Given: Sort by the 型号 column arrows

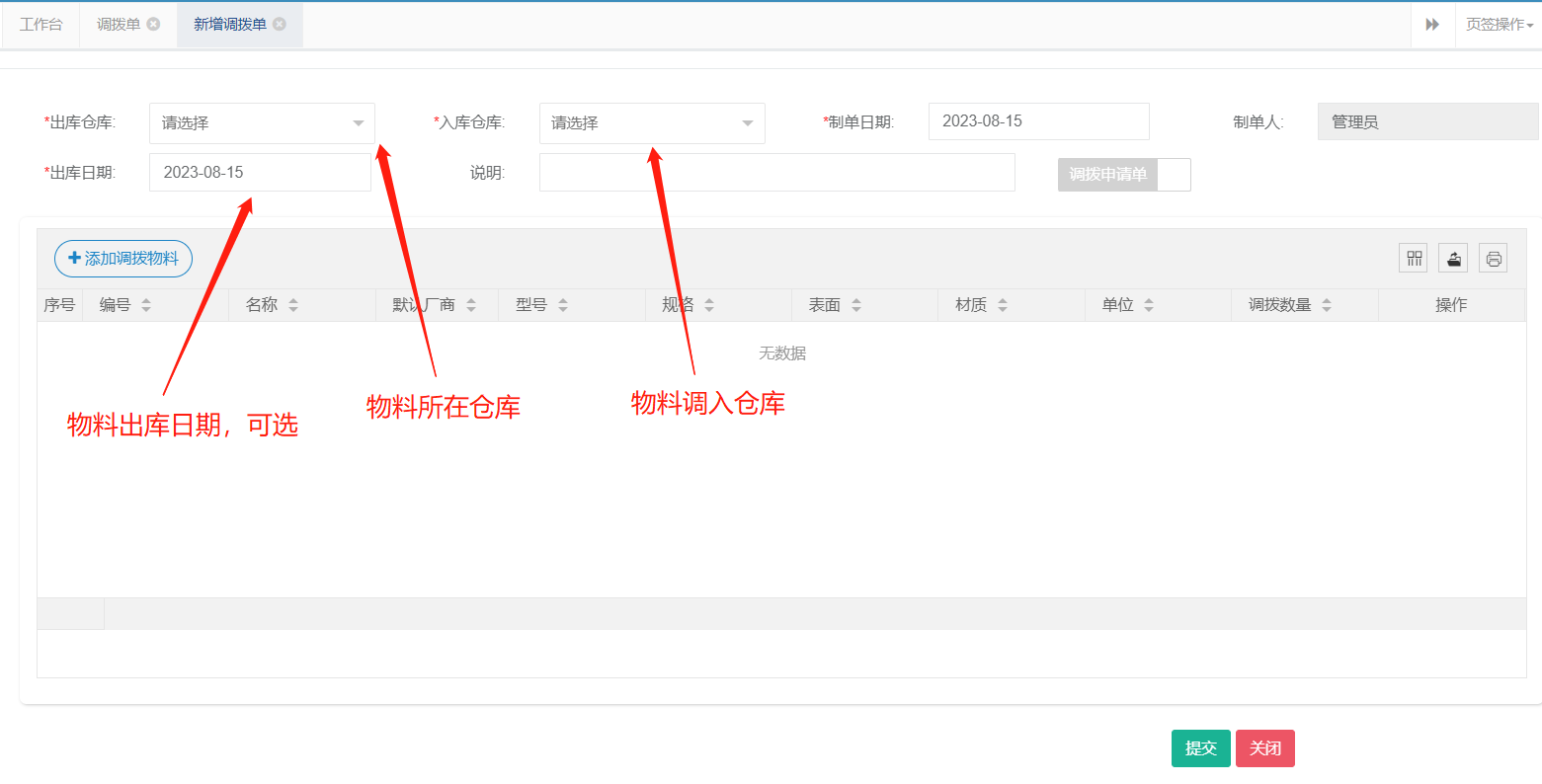Looking at the screenshot, I should click(563, 305).
